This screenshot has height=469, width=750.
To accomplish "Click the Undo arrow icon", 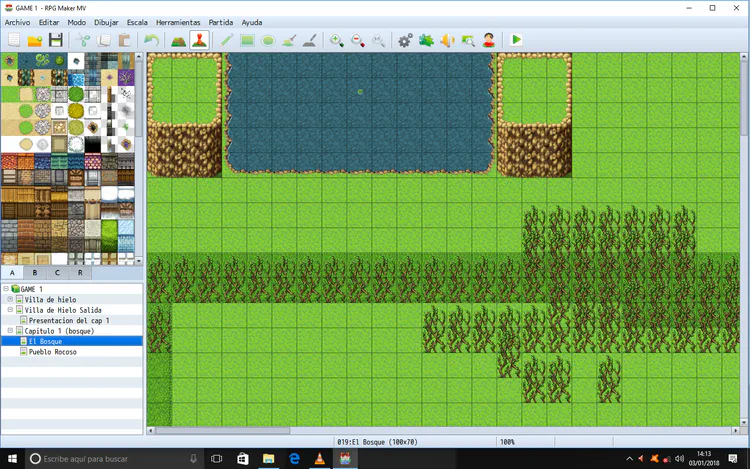I will [151, 40].
